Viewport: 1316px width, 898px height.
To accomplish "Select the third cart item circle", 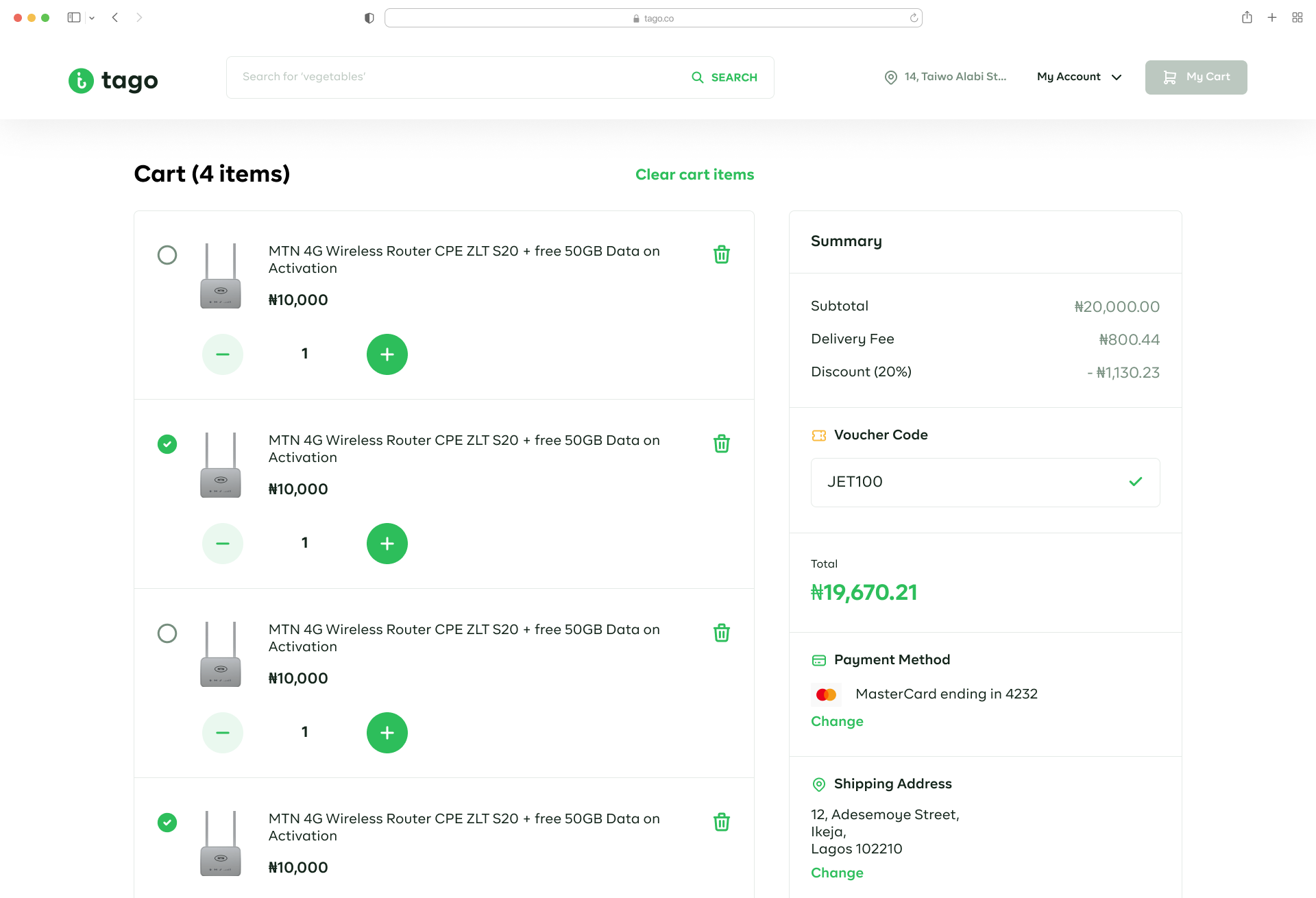I will click(167, 633).
